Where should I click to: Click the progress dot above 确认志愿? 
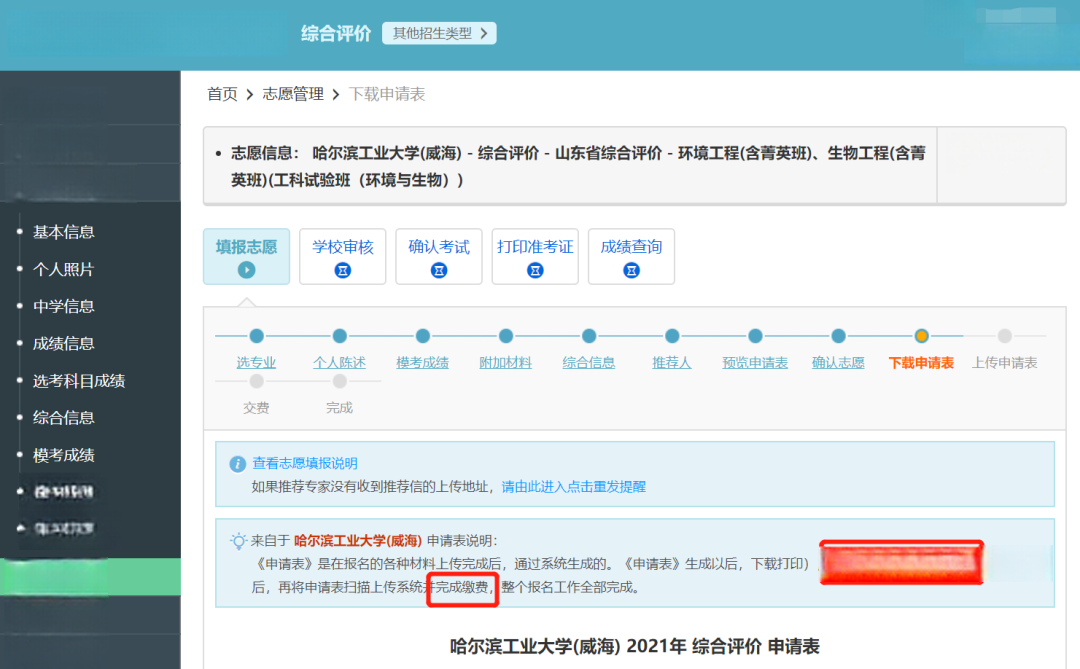point(838,336)
